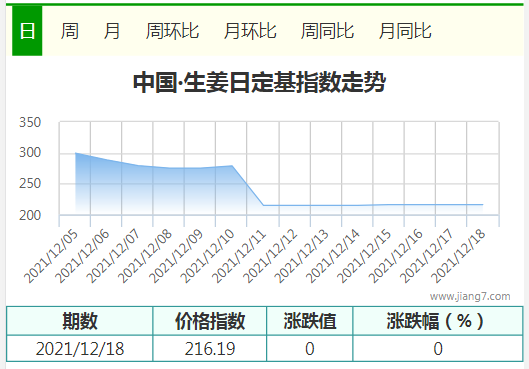This screenshot has height=369, width=529.
Task: Click the 期数 column header
Action: (80, 321)
